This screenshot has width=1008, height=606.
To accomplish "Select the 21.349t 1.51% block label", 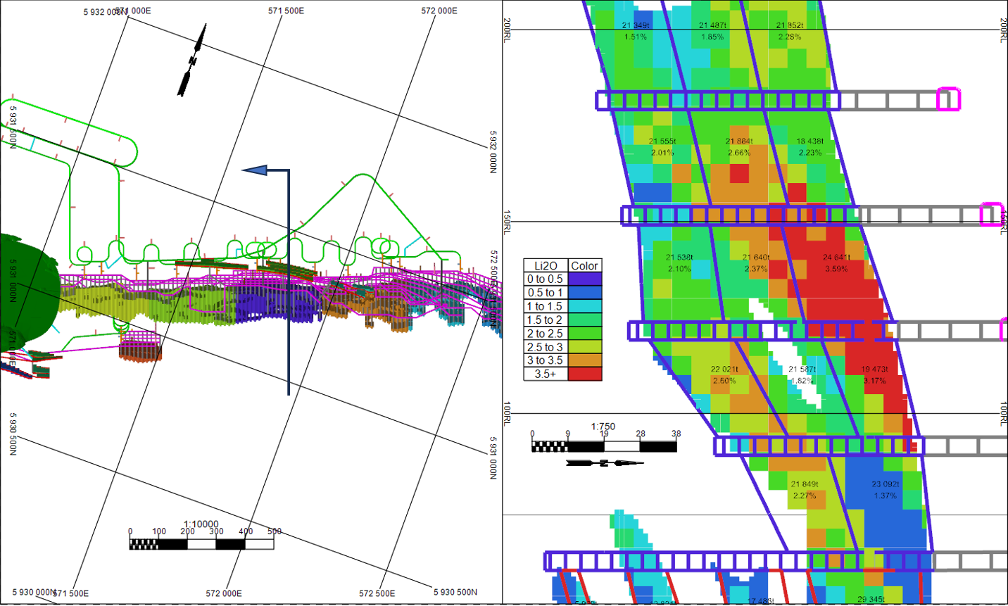I will click(x=637, y=31).
